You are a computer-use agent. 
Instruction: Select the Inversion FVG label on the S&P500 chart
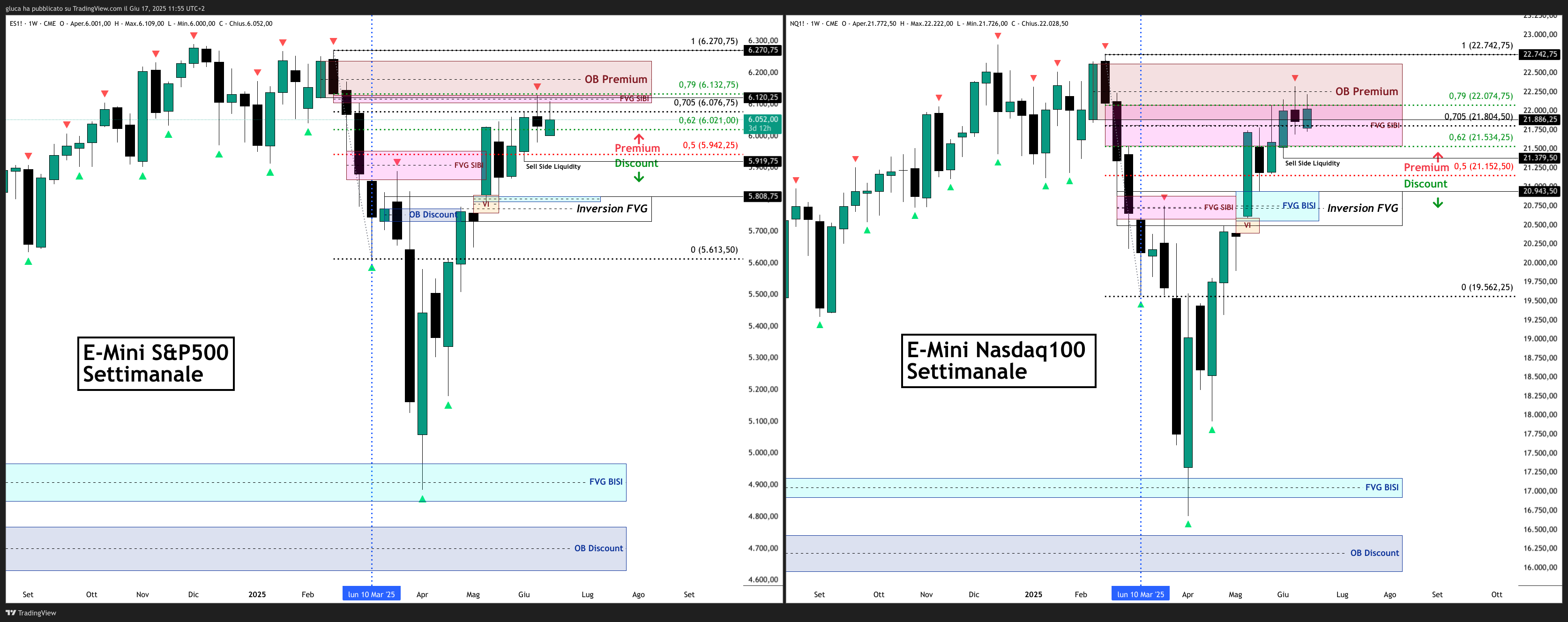click(x=612, y=209)
